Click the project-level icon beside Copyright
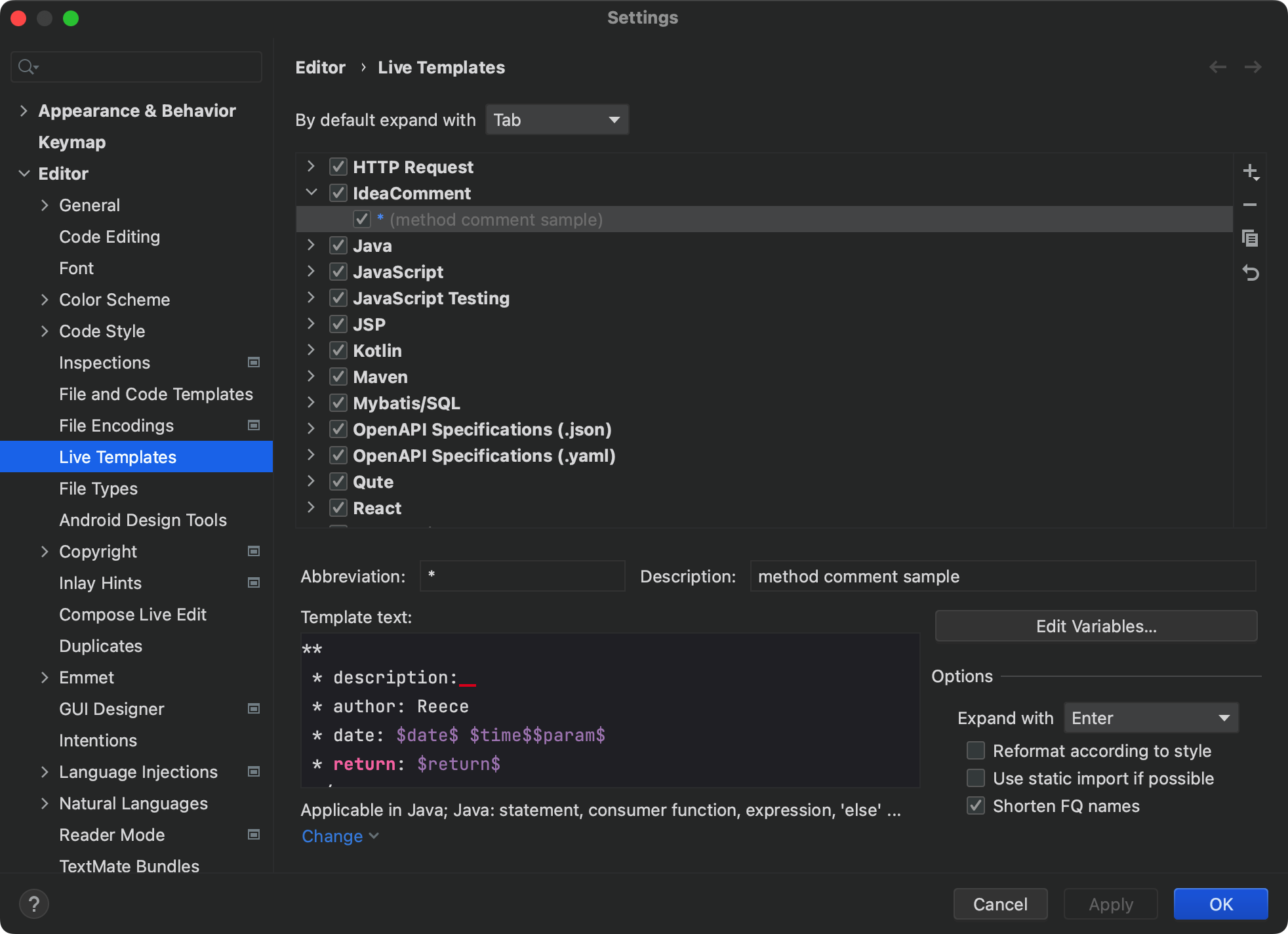This screenshot has height=934, width=1288. pos(254,551)
